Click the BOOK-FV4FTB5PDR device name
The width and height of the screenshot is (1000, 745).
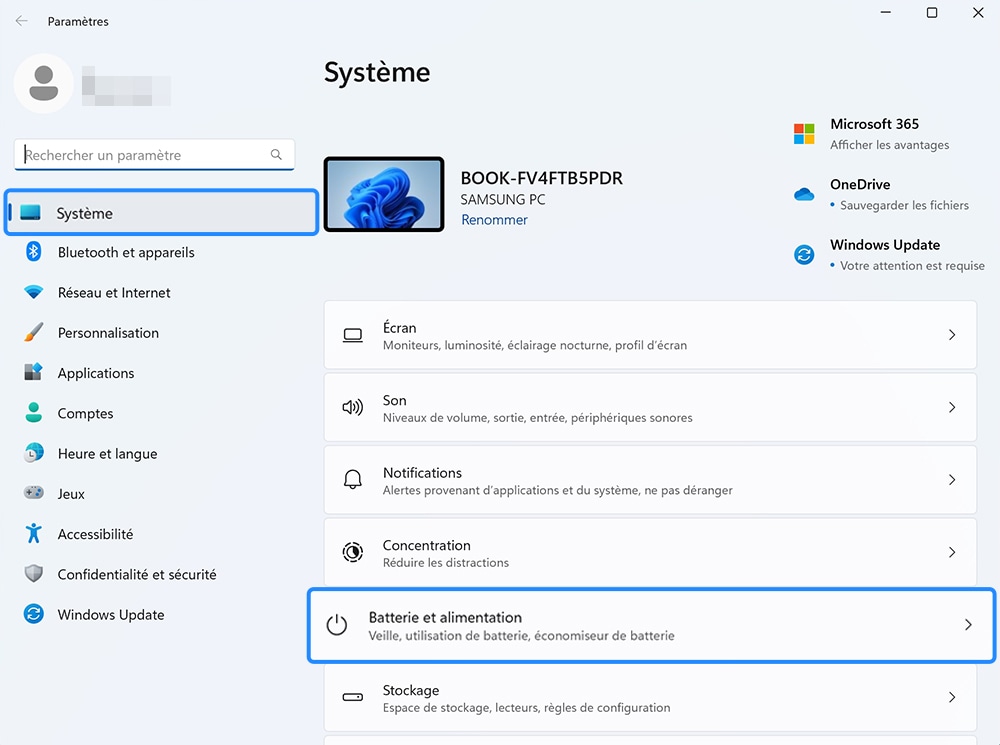pyautogui.click(x=541, y=178)
